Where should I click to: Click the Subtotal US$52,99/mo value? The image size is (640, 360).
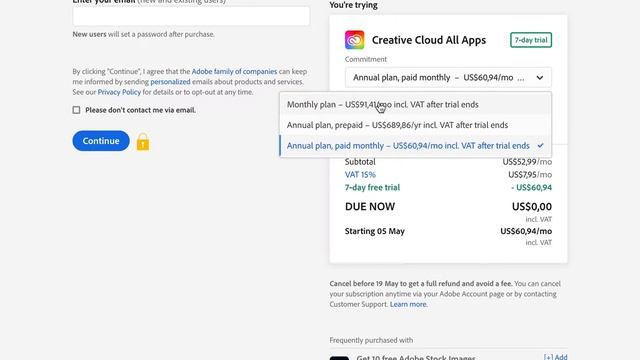point(527,162)
